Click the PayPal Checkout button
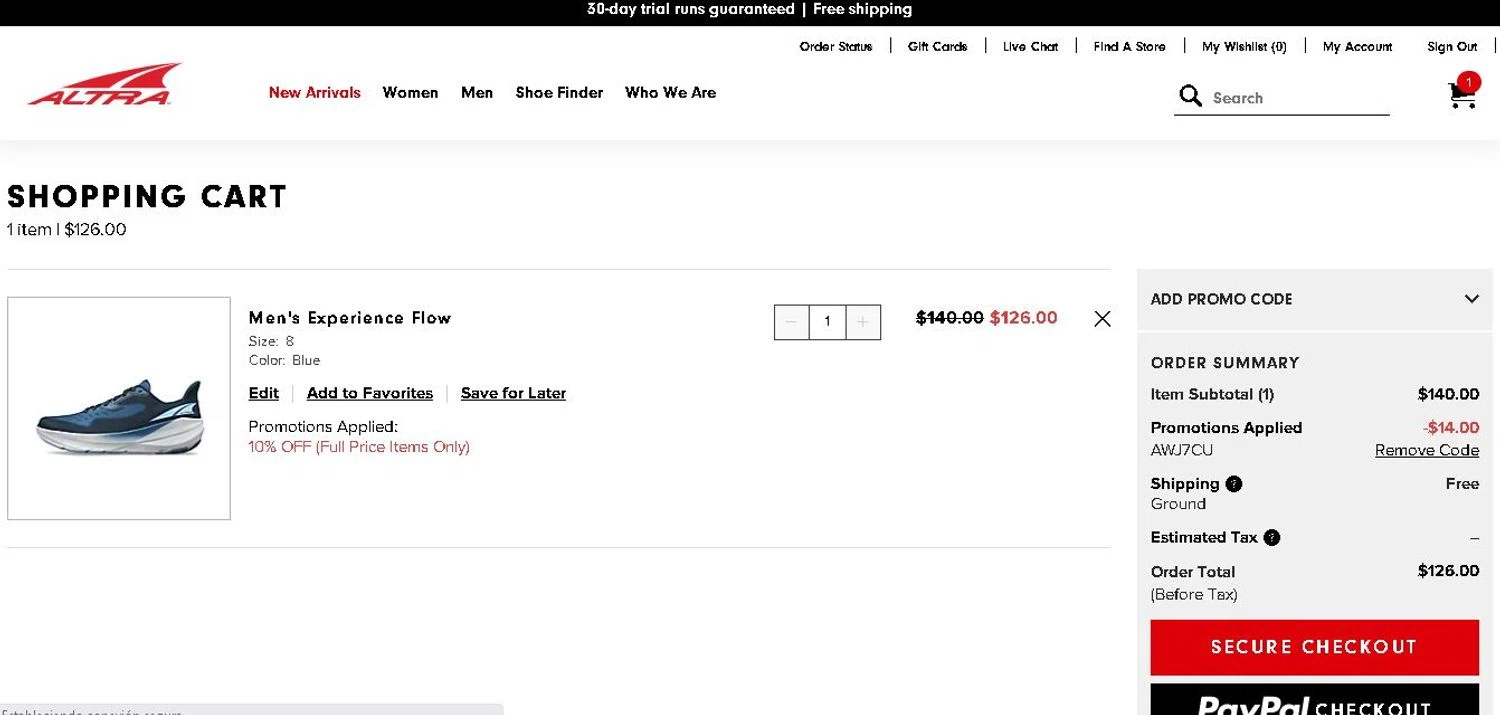The image size is (1500, 715). click(1314, 702)
